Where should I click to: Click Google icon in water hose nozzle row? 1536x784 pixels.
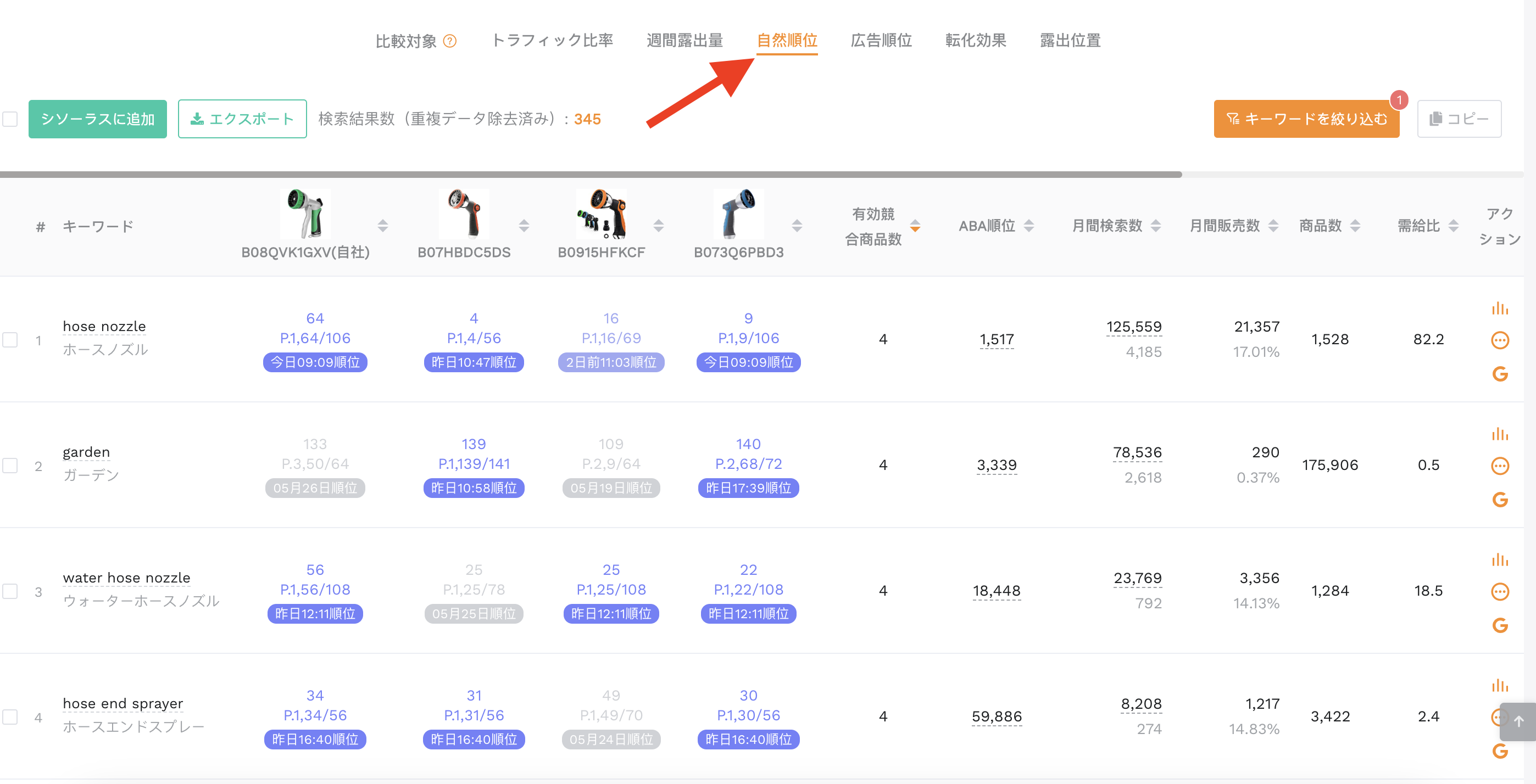(x=1500, y=625)
